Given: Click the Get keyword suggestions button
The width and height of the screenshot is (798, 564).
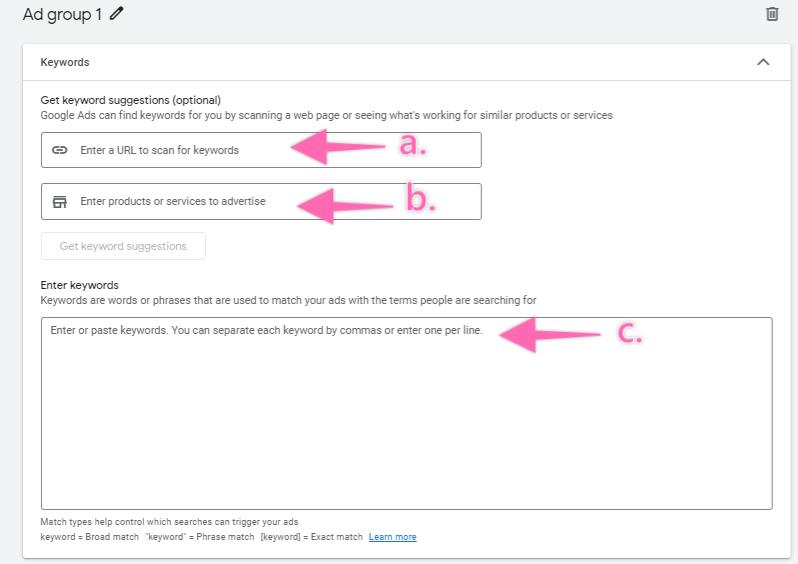Looking at the screenshot, I should 123,246.
